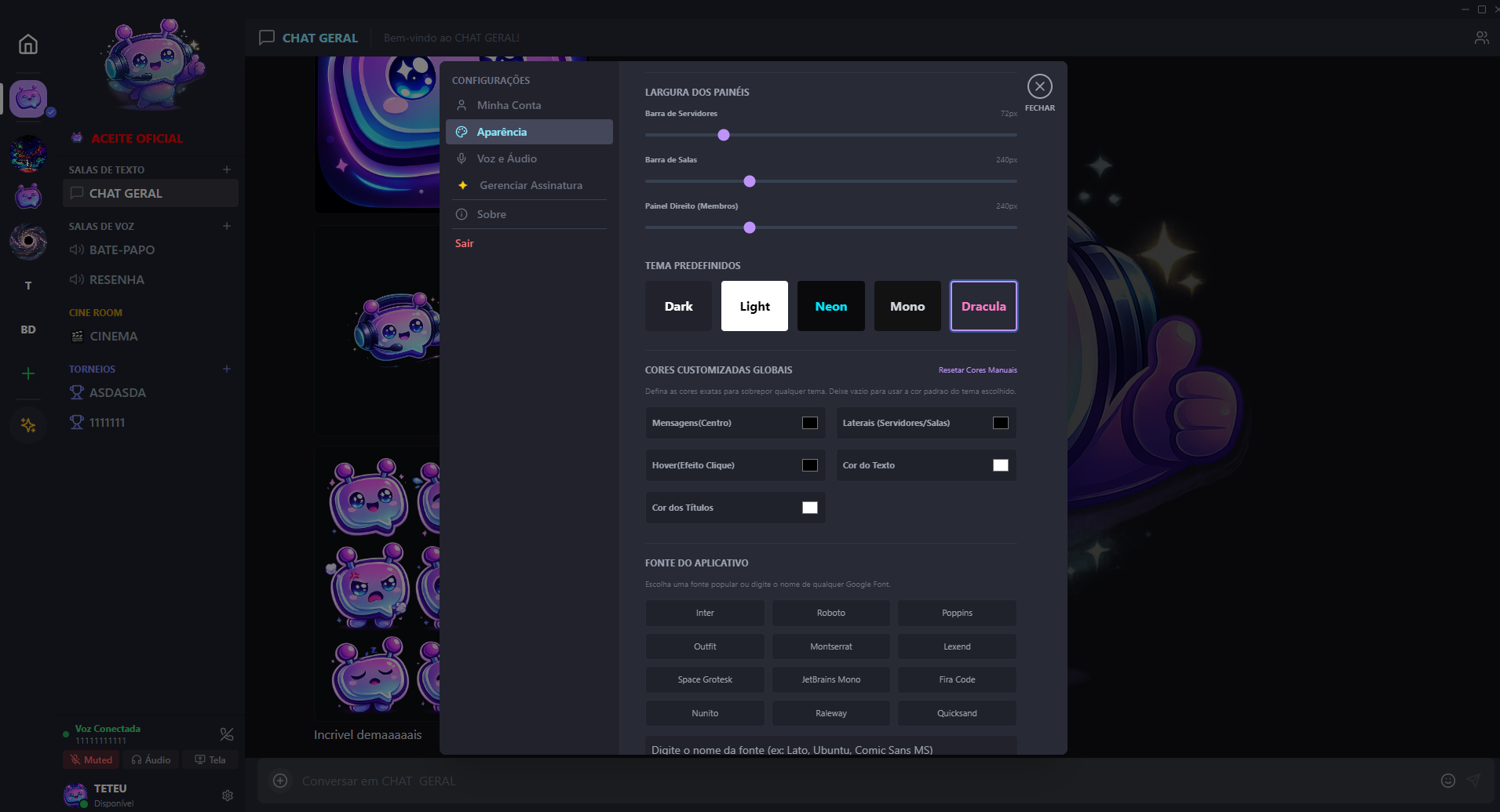Disconnect from voice with the phone icon
Viewport: 1500px width, 812px height.
click(227, 734)
